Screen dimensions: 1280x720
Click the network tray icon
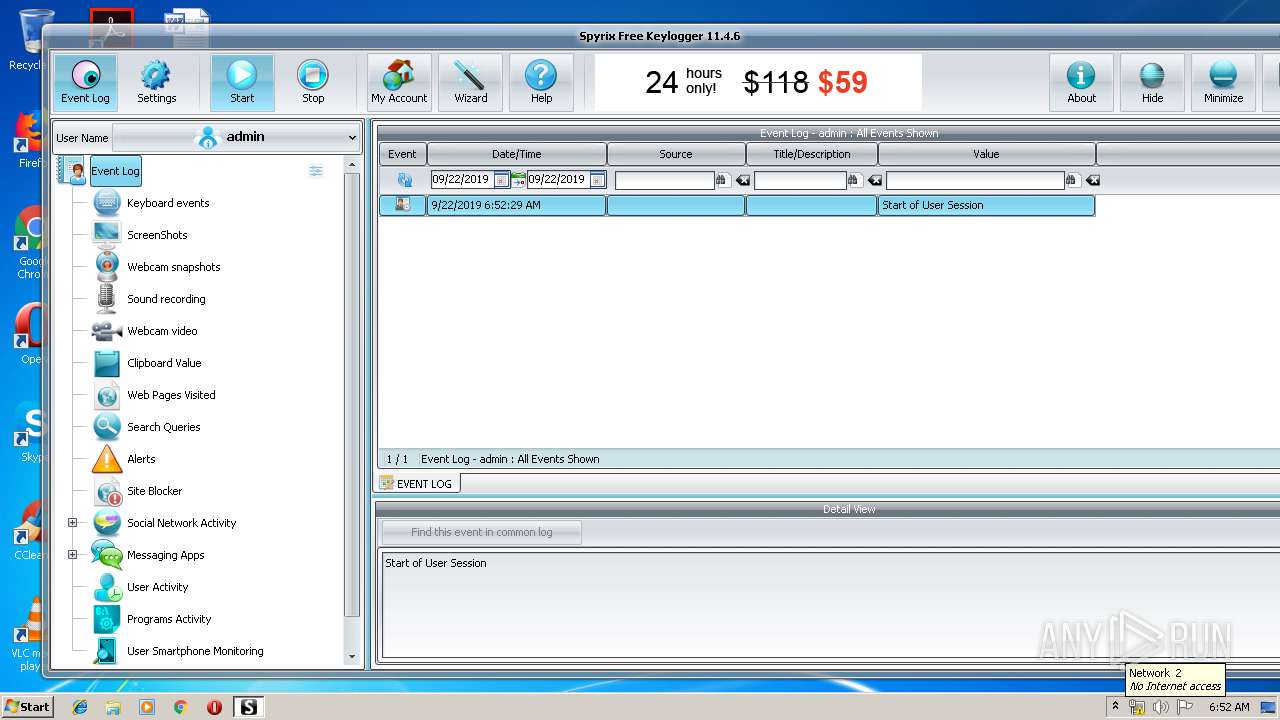tap(1137, 707)
